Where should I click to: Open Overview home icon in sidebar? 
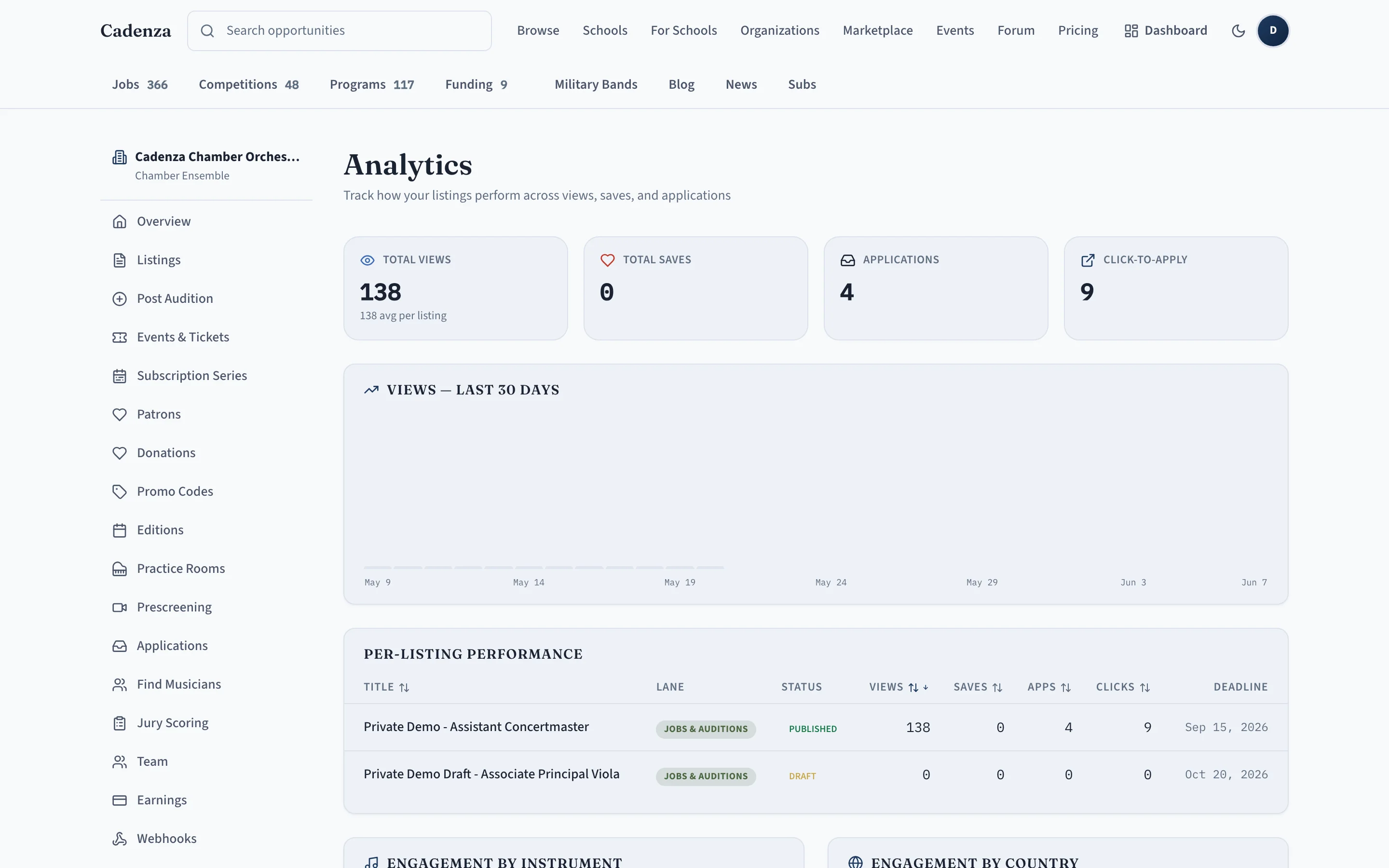(120, 222)
